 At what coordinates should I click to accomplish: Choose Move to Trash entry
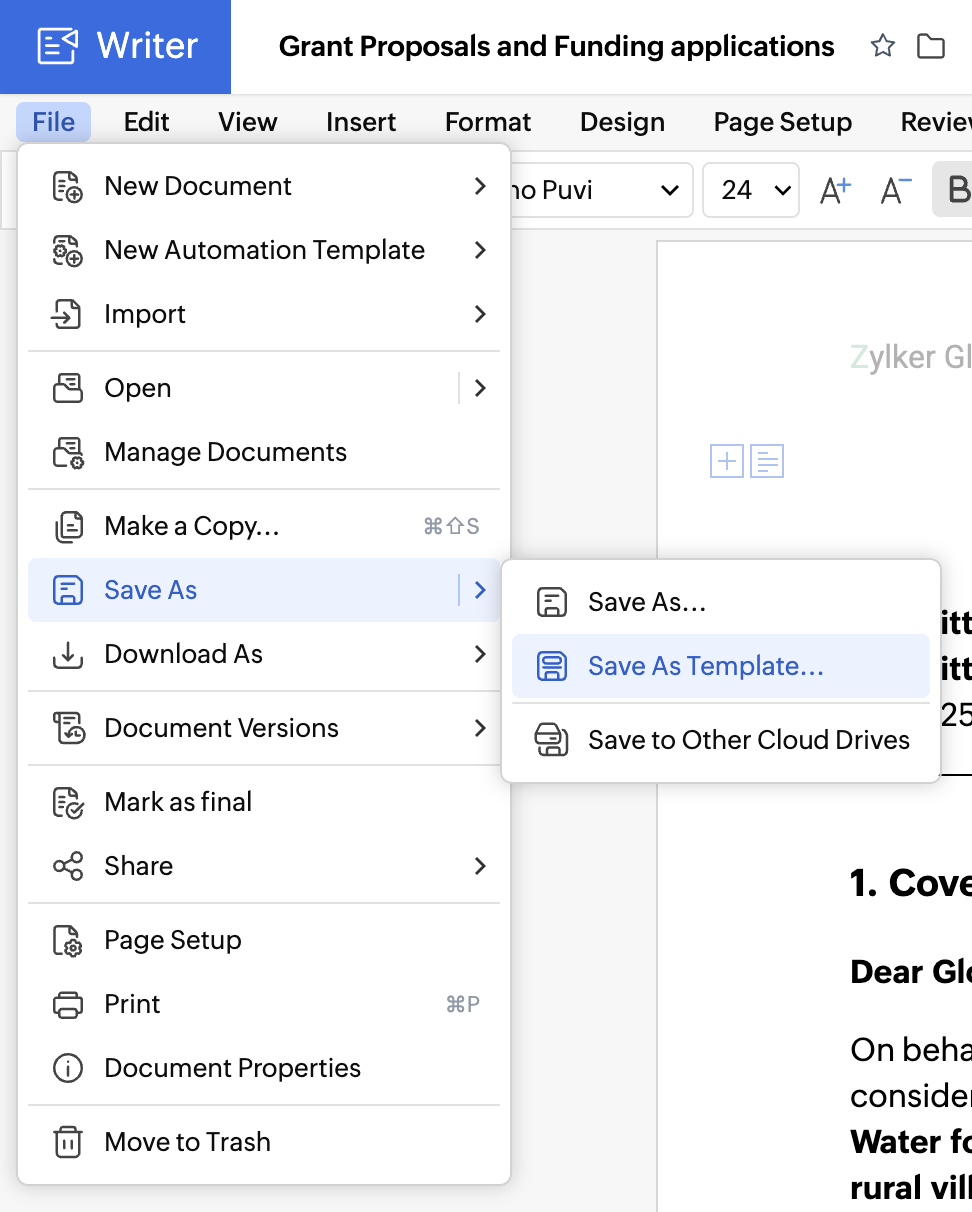264,1142
